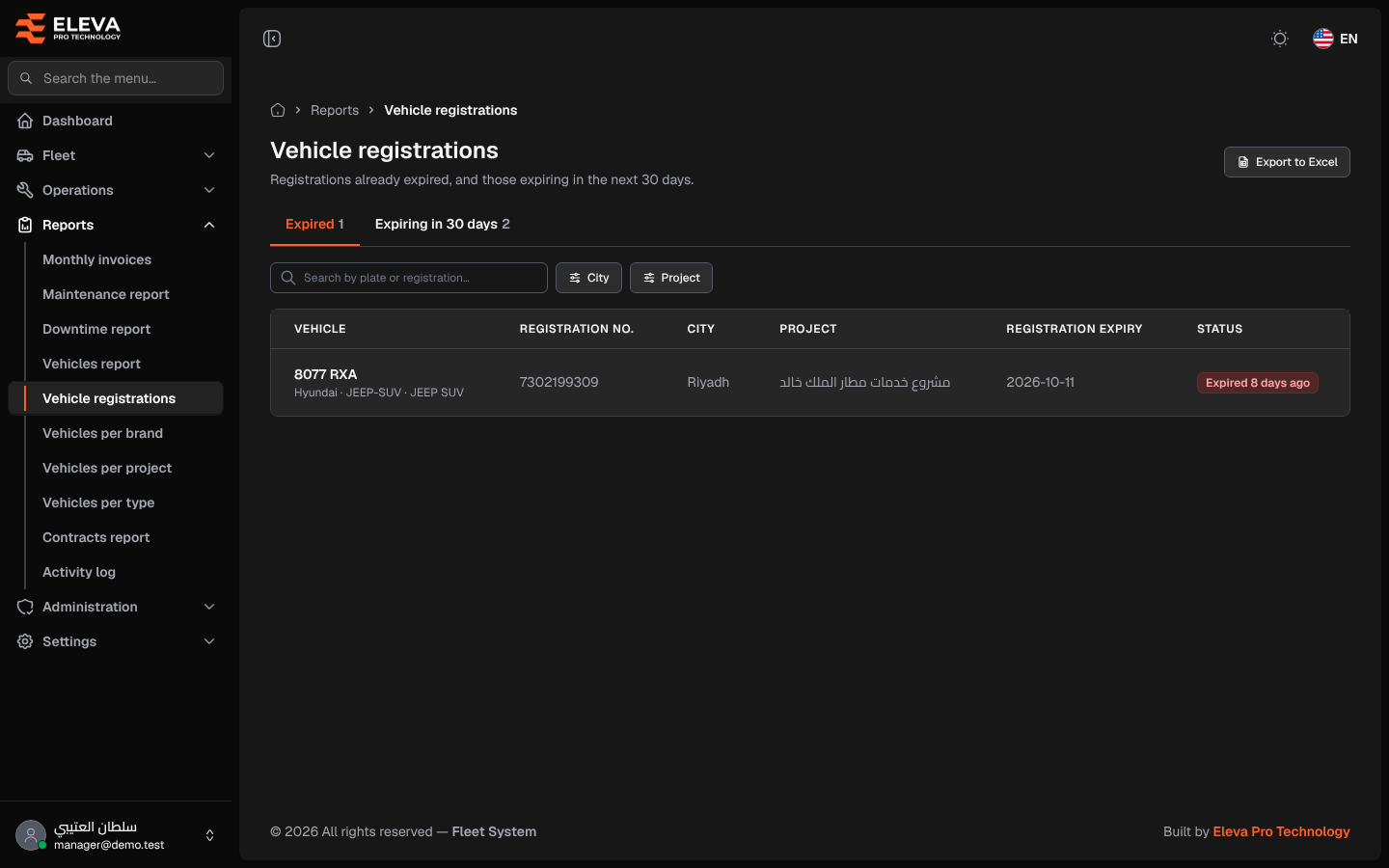This screenshot has width=1389, height=868.
Task: Click the Expired 8 days ago badge
Action: point(1258,383)
